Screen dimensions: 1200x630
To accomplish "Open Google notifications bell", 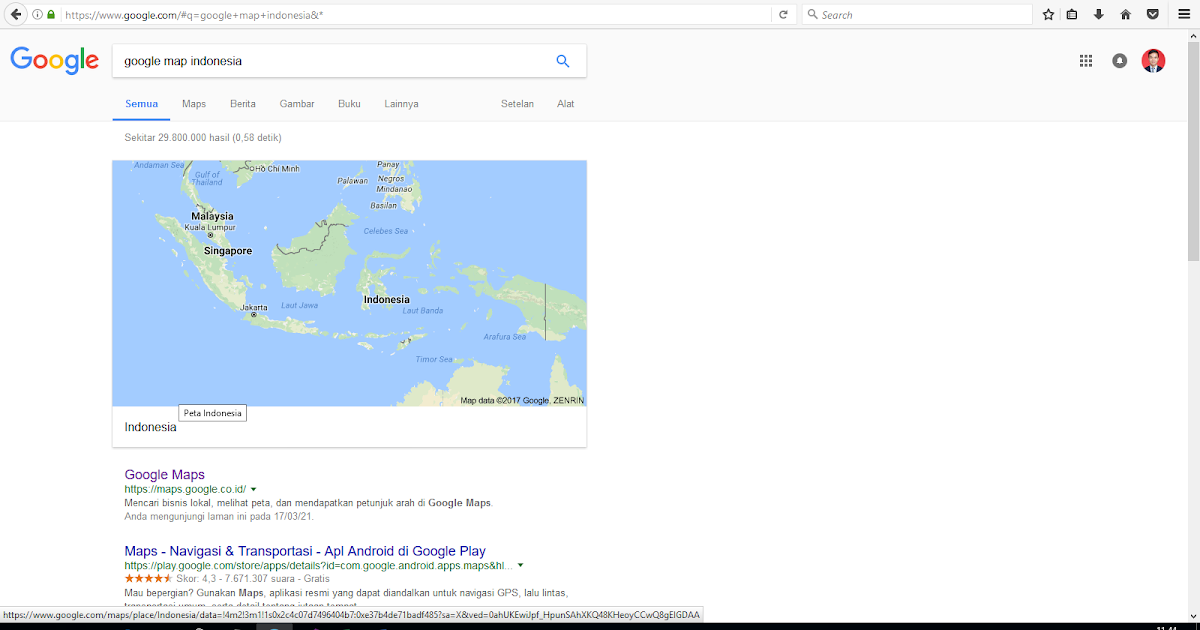I will (1120, 61).
